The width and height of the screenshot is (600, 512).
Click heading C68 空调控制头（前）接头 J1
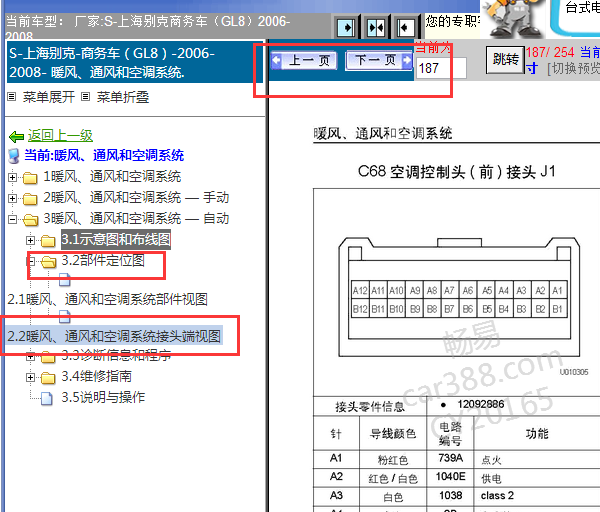click(x=457, y=172)
